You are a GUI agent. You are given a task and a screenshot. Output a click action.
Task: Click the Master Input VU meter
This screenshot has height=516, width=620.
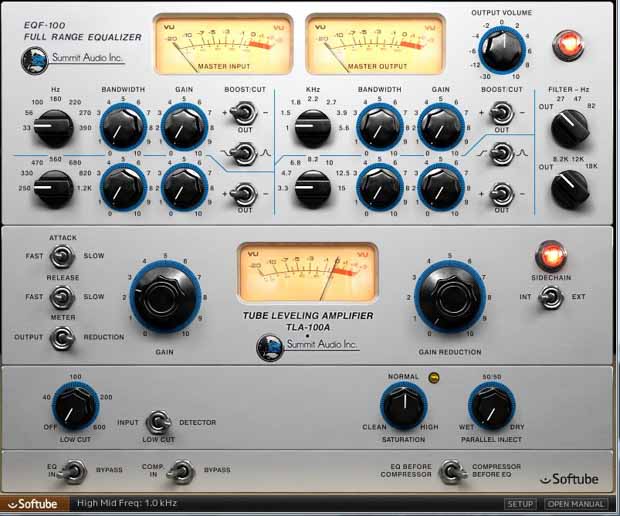coord(223,44)
